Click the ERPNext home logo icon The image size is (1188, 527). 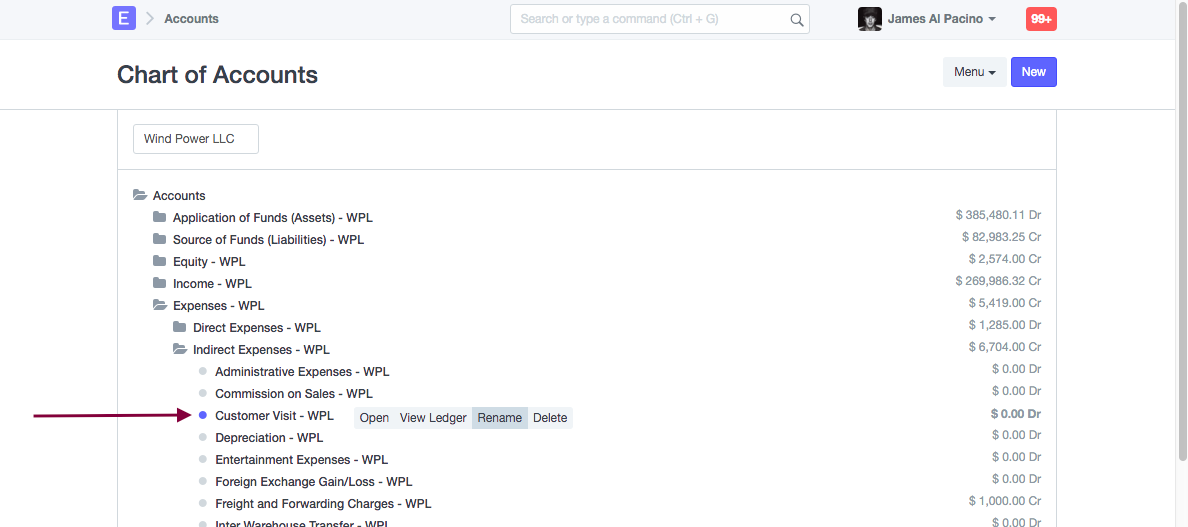[x=124, y=18]
